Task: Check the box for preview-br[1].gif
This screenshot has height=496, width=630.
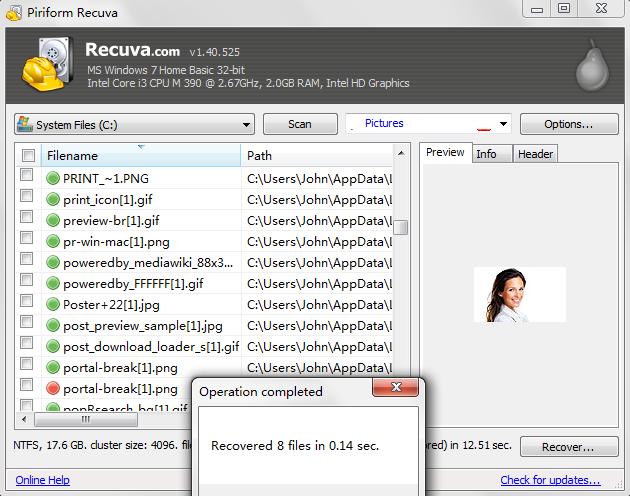Action: (x=27, y=217)
